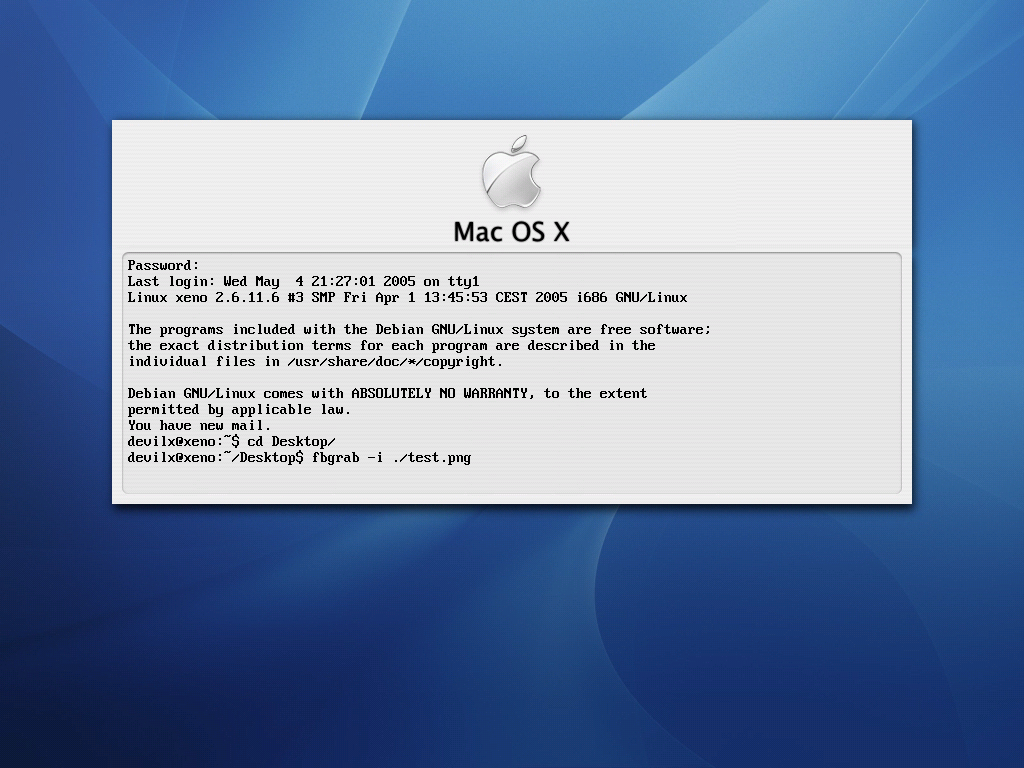1024x768 pixels.
Task: Click the "Mac OS X" title text
Action: coord(511,232)
